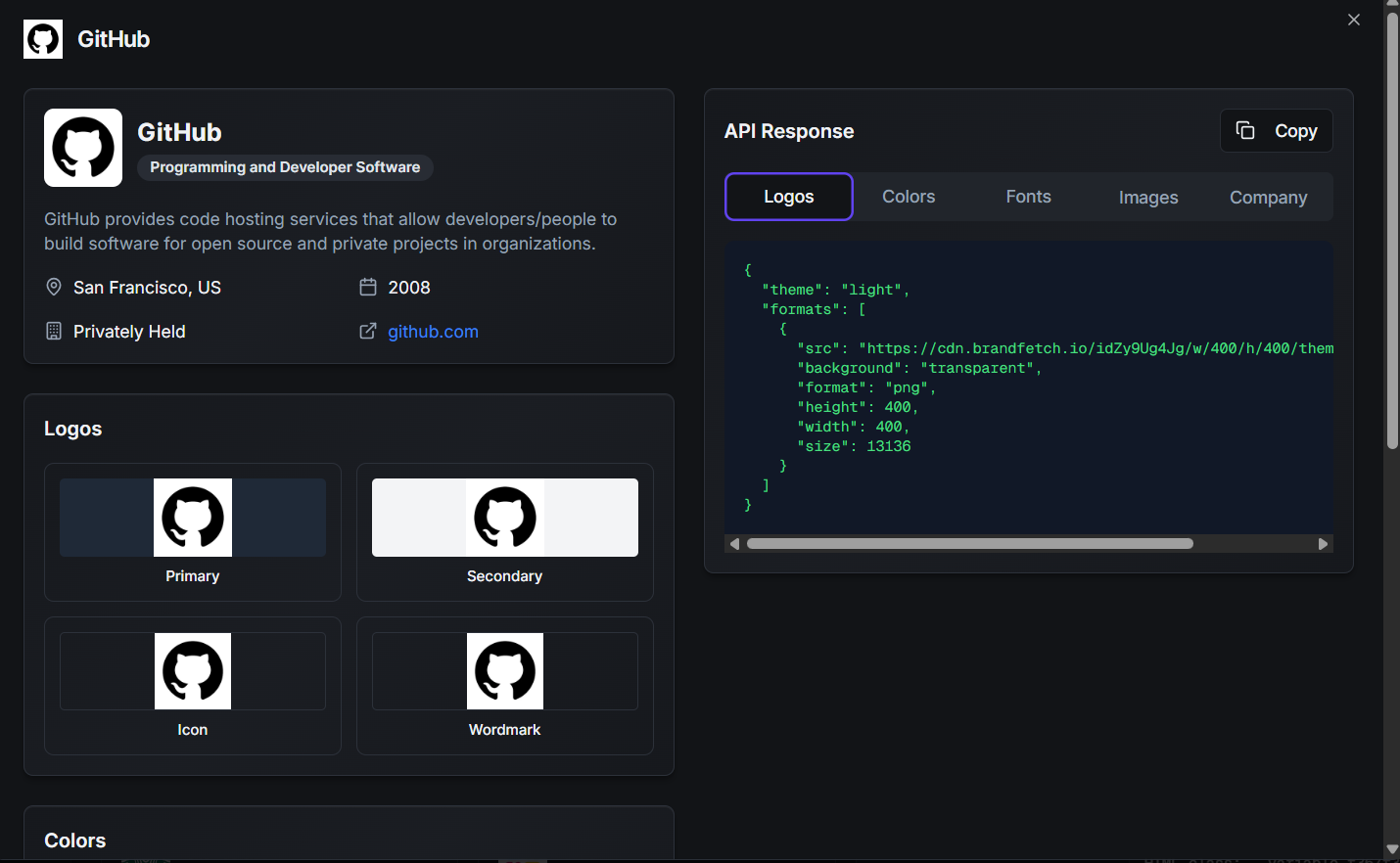Click the GitHub logo in the header
The height and width of the screenshot is (863, 1400).
[43, 39]
